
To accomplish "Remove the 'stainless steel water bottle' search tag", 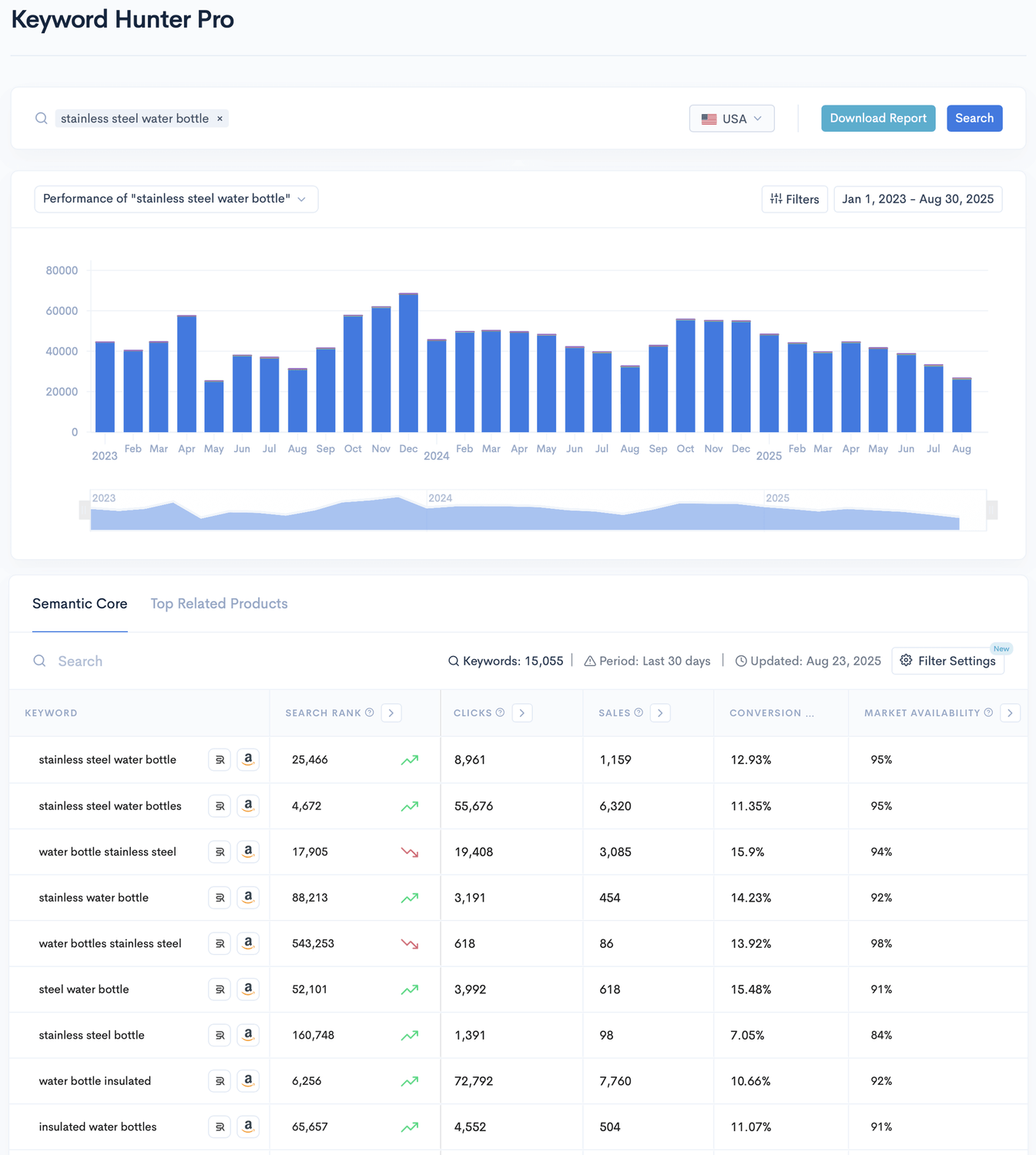I will click(x=220, y=119).
